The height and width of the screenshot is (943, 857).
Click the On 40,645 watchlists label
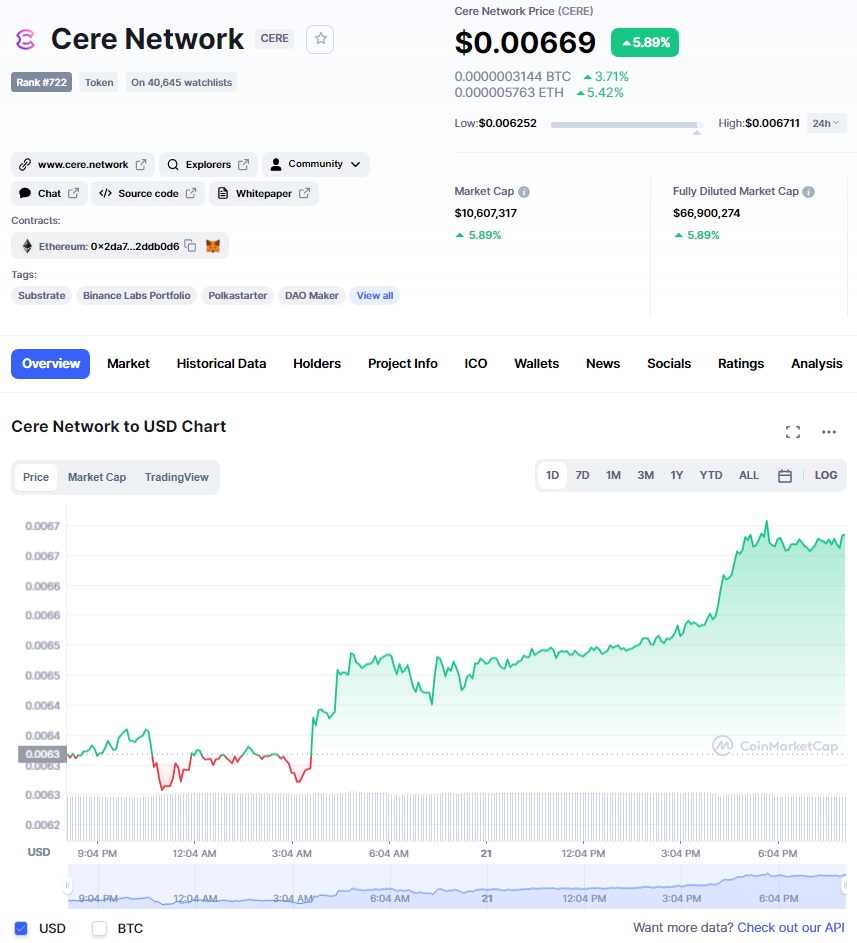point(181,82)
